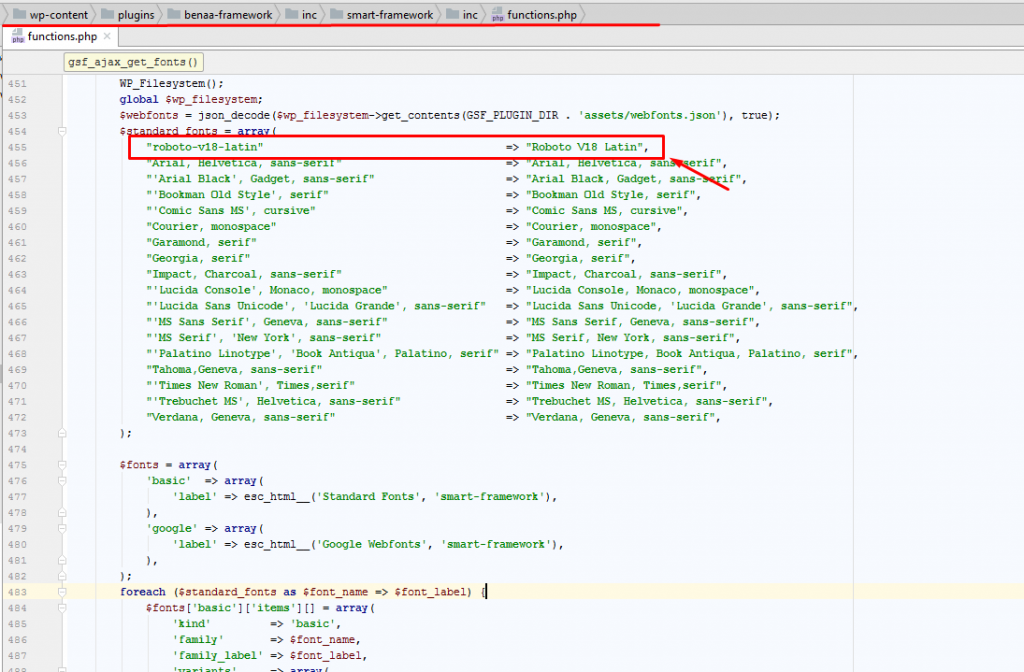Click json_decode function on line 453
This screenshot has height=672, width=1024.
pos(234,115)
